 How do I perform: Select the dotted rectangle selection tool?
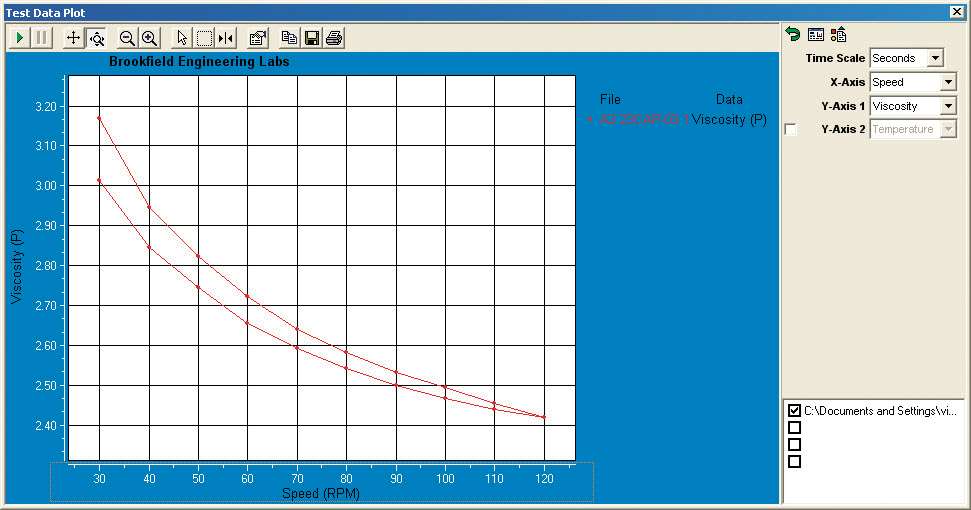pyautogui.click(x=204, y=38)
